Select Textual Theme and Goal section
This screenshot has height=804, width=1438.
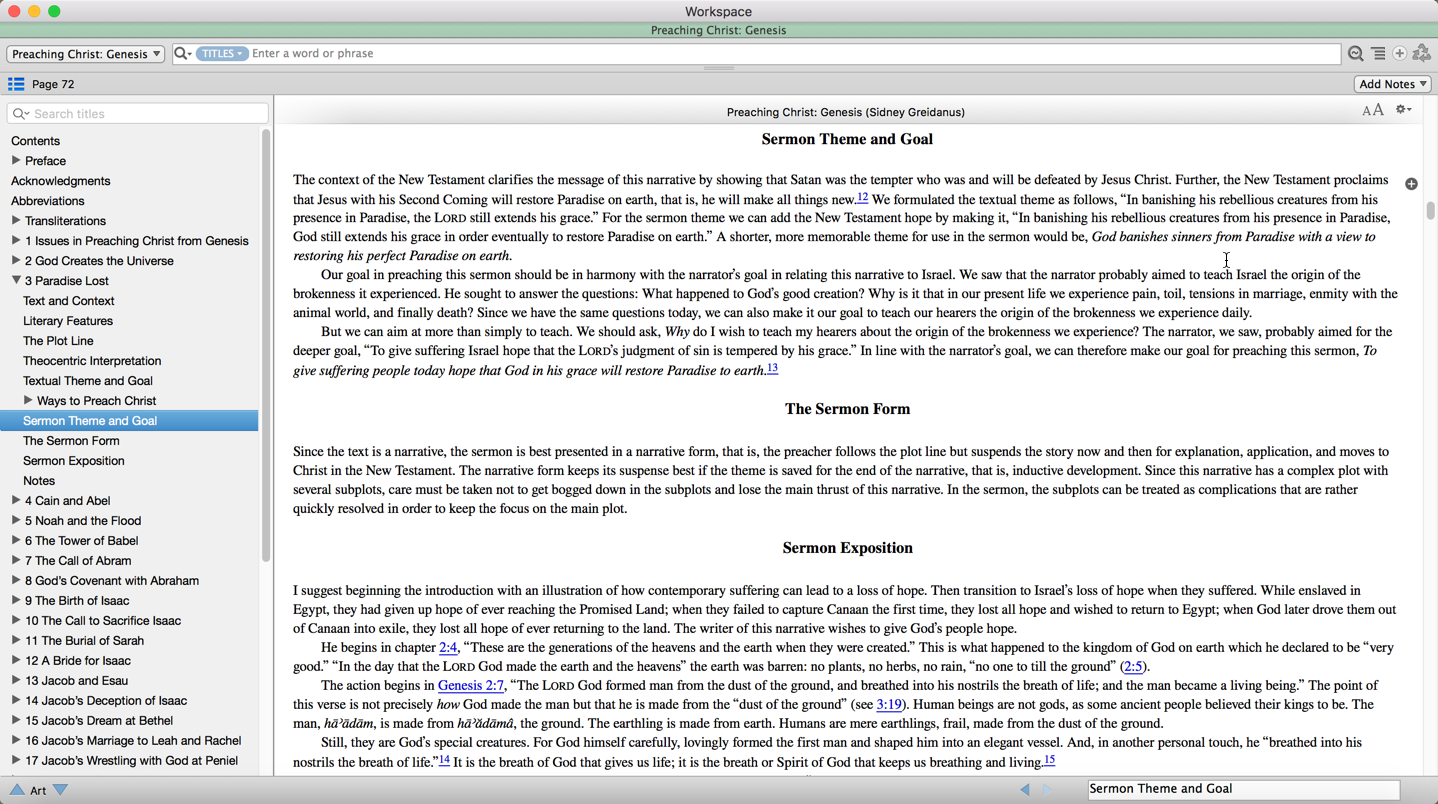click(x=88, y=381)
